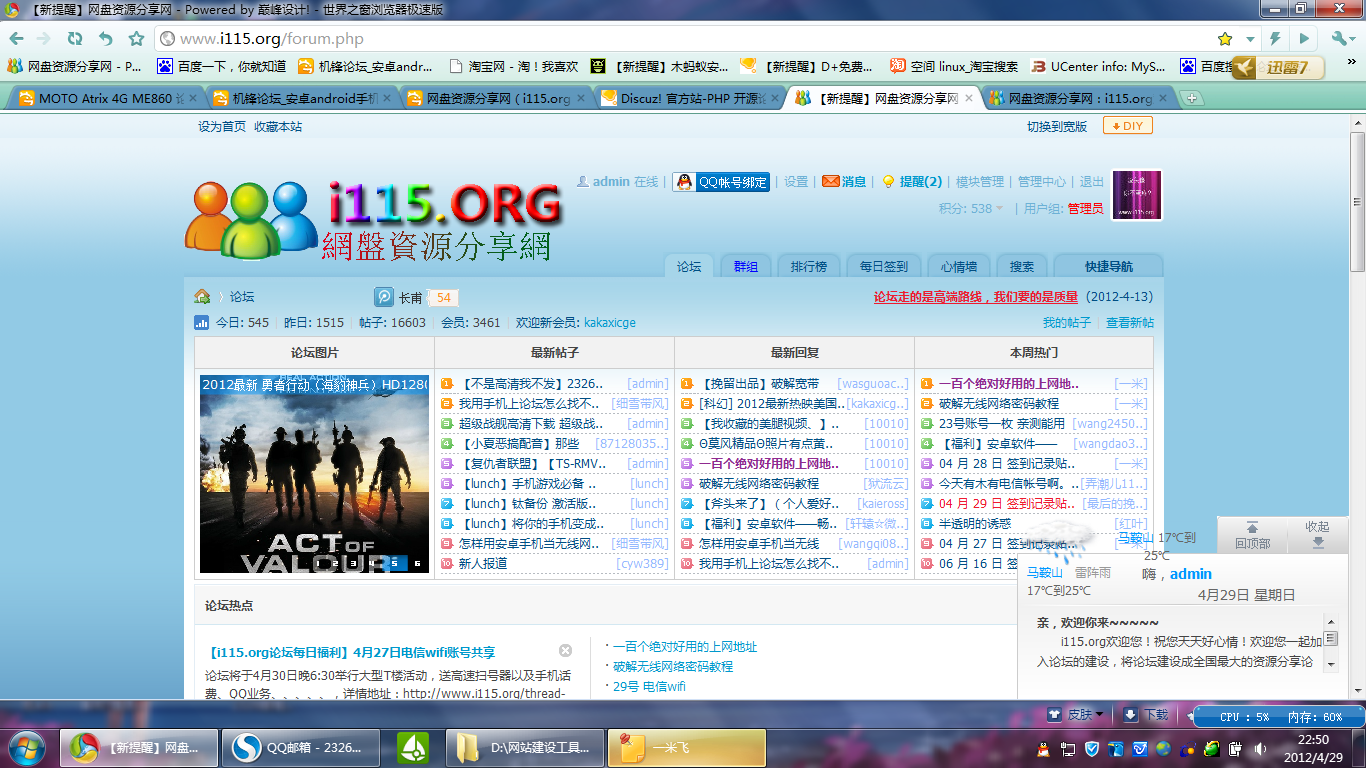Click the 回顶部 back-to-top button
The height and width of the screenshot is (768, 1366).
[1252, 535]
